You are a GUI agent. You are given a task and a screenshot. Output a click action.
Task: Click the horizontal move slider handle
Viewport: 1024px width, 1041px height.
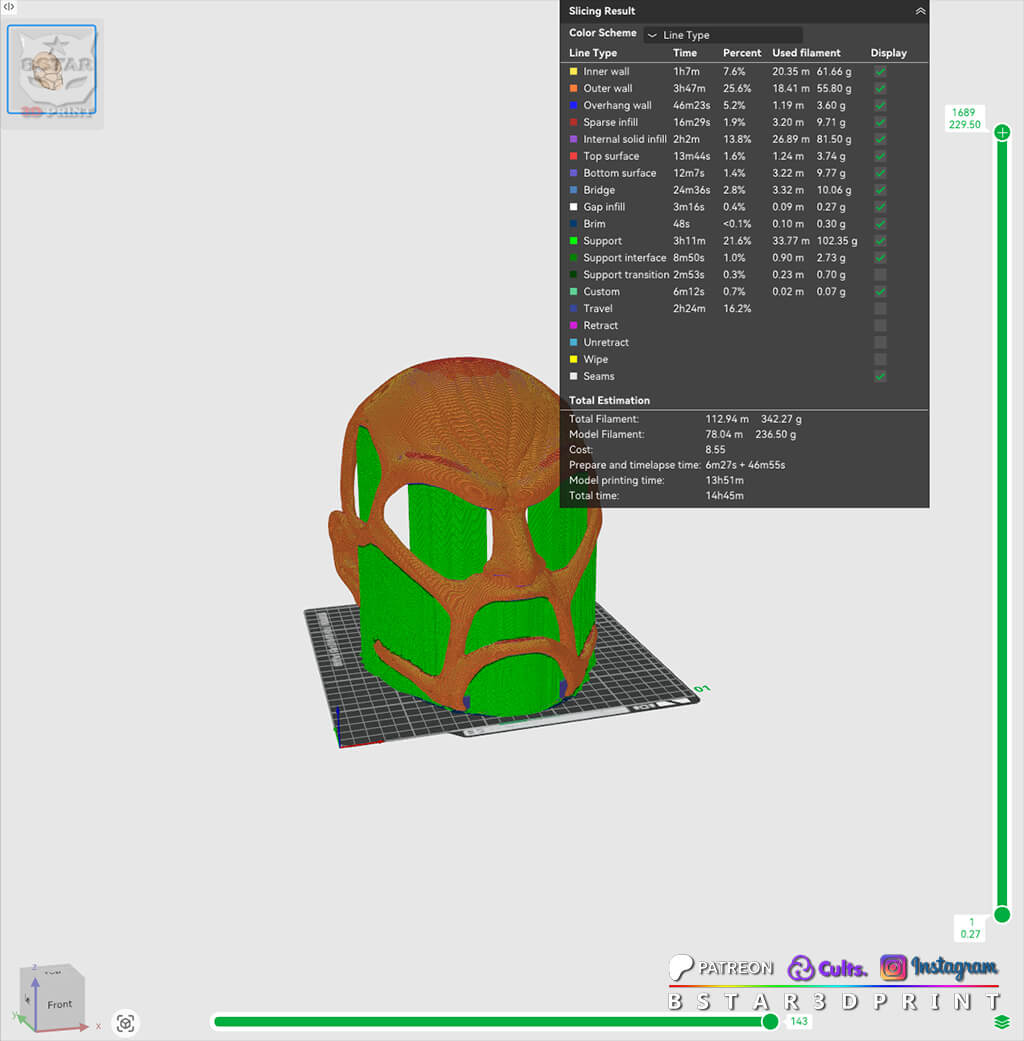770,1021
